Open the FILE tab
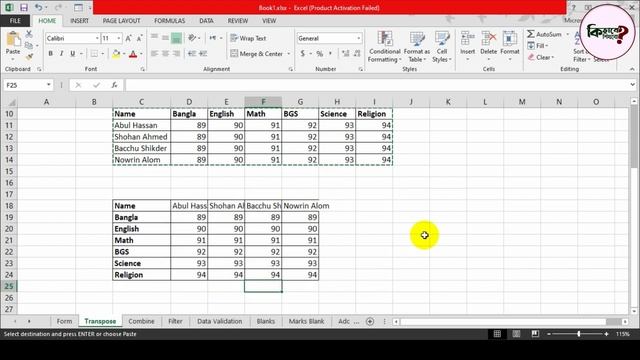 coord(15,20)
